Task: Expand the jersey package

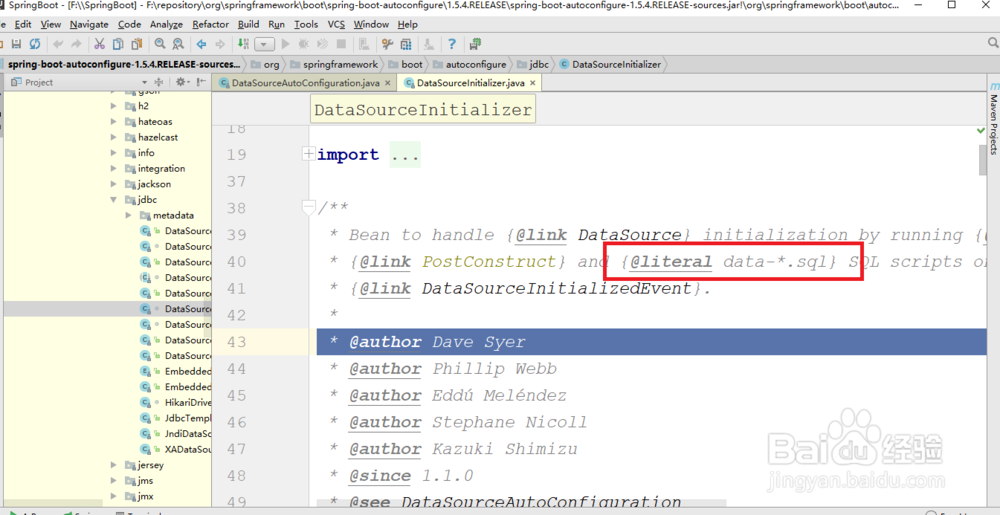Action: click(114, 465)
